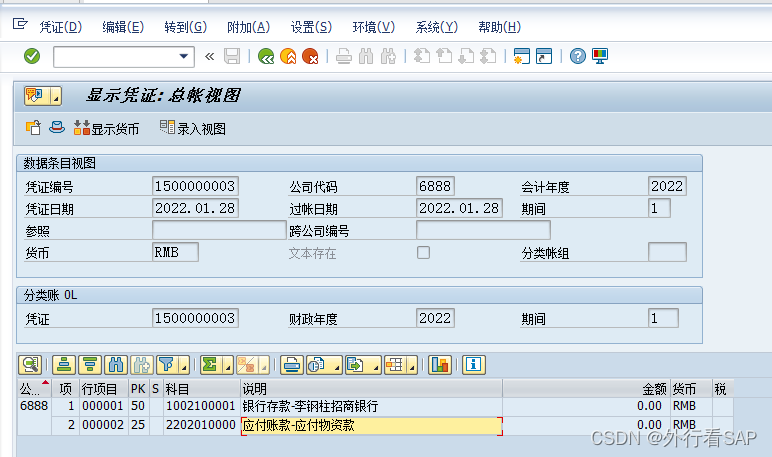Screen dimensions: 772x457
Task: Expand the Export dropdown arrow
Action: click(x=376, y=365)
